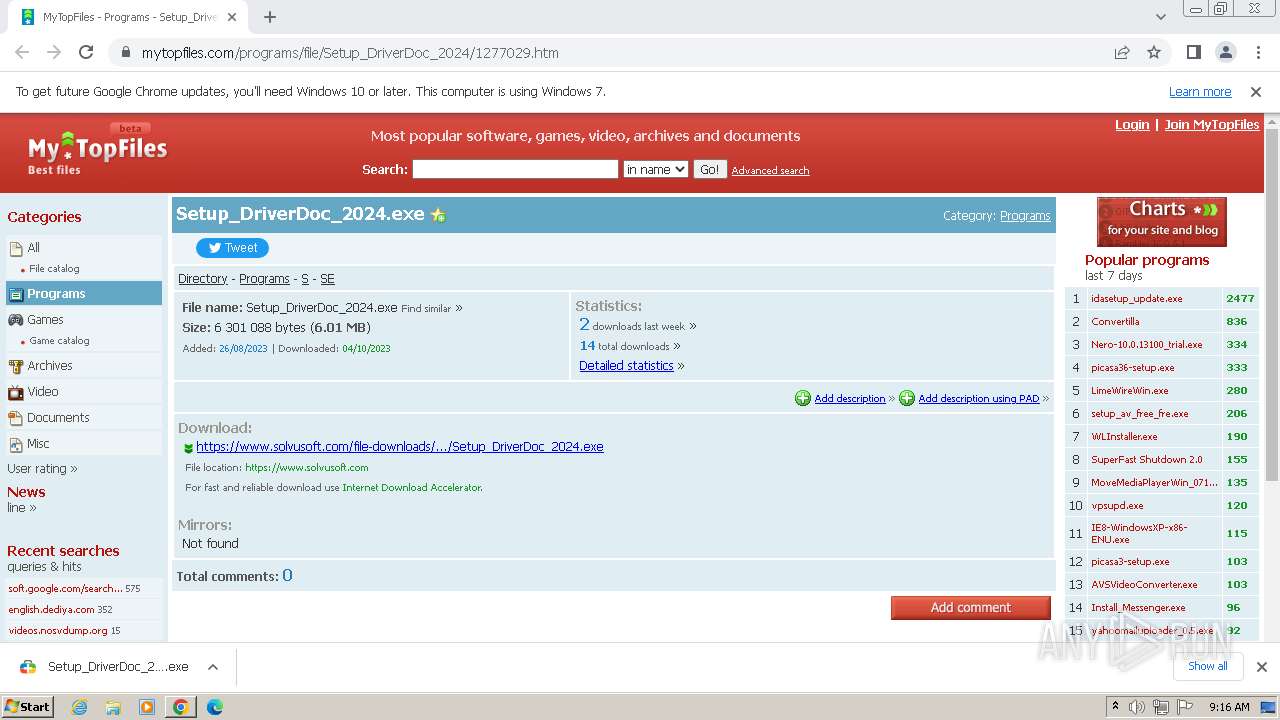1280x720 pixels.
Task: Click the Go! search button
Action: pos(709,170)
